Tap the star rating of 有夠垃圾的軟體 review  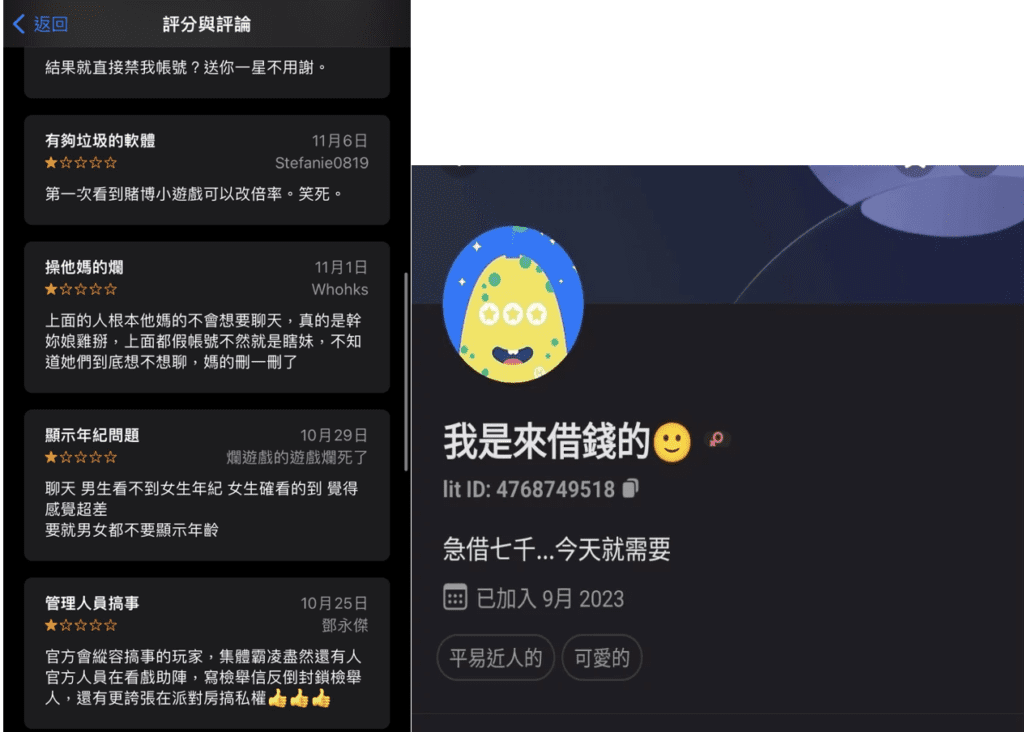click(80, 163)
